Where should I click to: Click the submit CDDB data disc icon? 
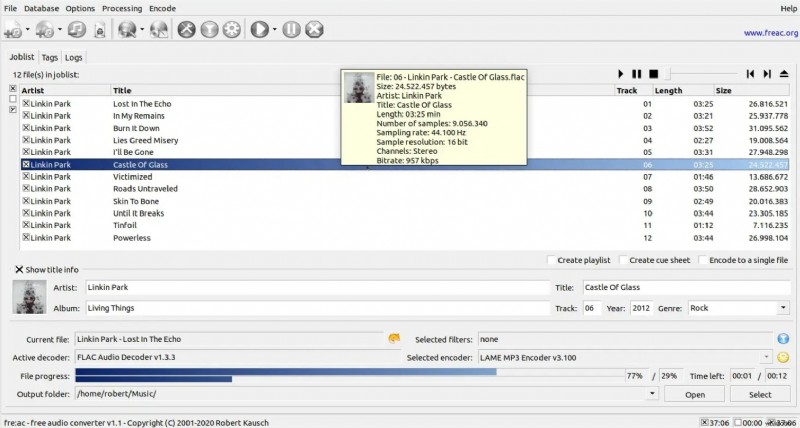tap(159, 30)
